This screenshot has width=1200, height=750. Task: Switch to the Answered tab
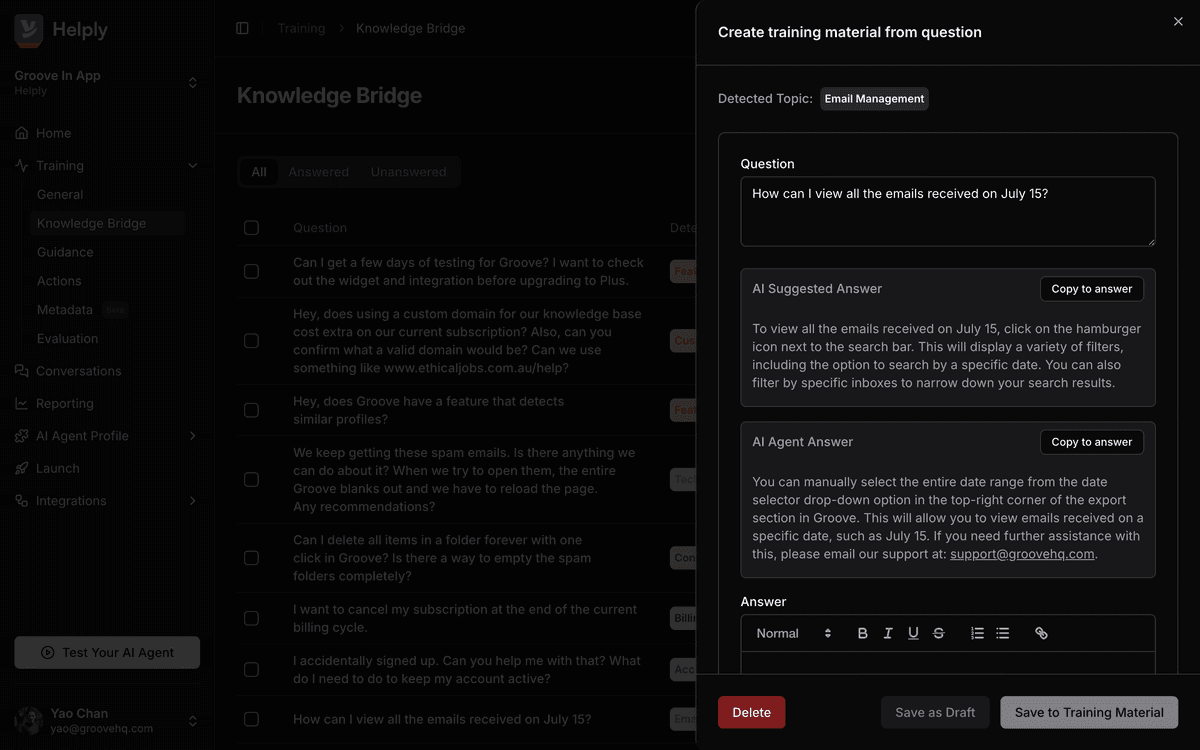click(x=319, y=172)
